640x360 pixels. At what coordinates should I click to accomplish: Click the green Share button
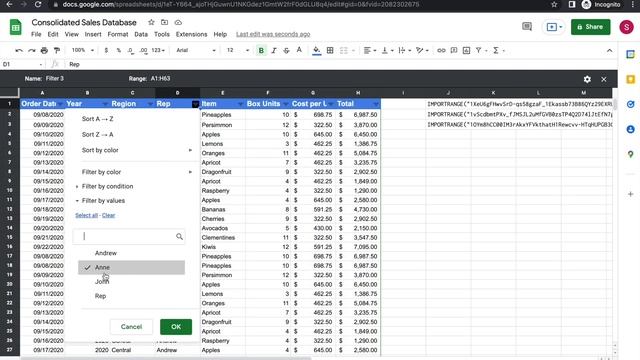(x=590, y=27)
